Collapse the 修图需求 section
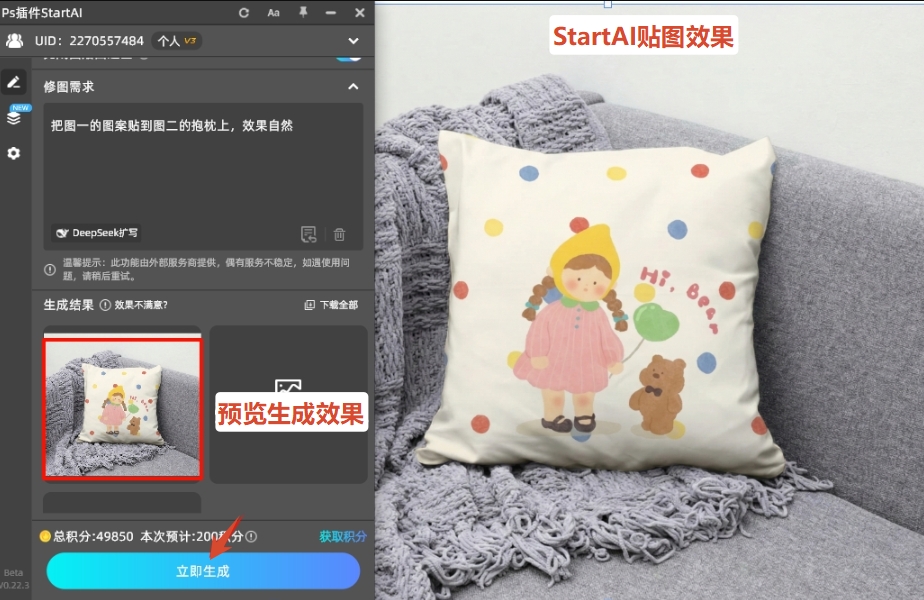924x600 pixels. (352, 86)
